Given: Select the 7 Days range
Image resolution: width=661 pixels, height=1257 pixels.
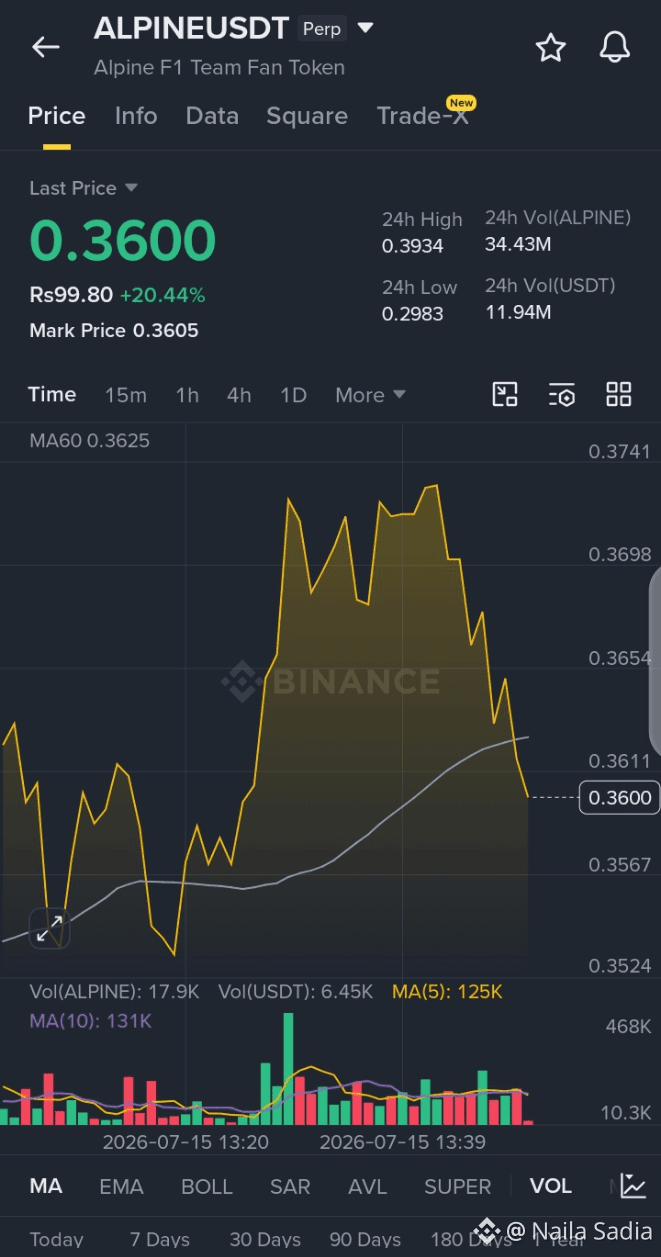Looking at the screenshot, I should (x=160, y=1240).
